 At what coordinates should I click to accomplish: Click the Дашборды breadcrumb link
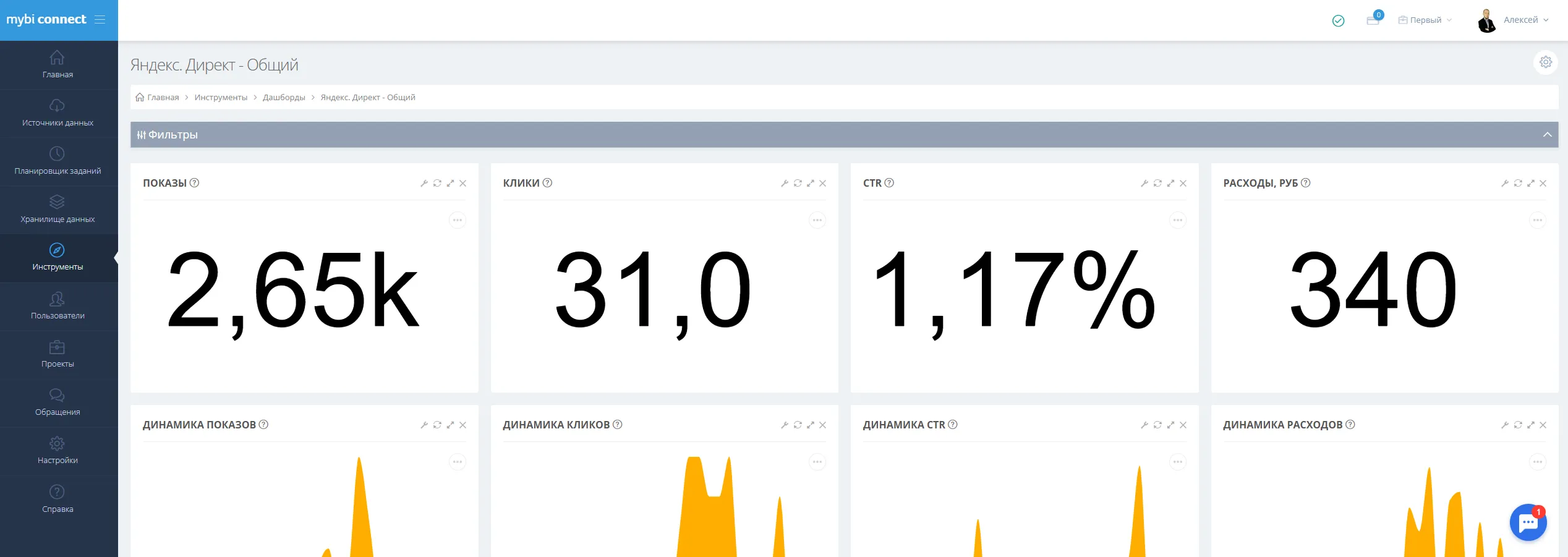(x=284, y=98)
